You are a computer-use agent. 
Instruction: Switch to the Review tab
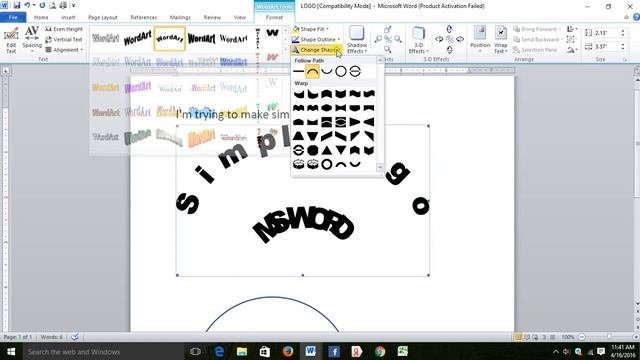pos(212,18)
